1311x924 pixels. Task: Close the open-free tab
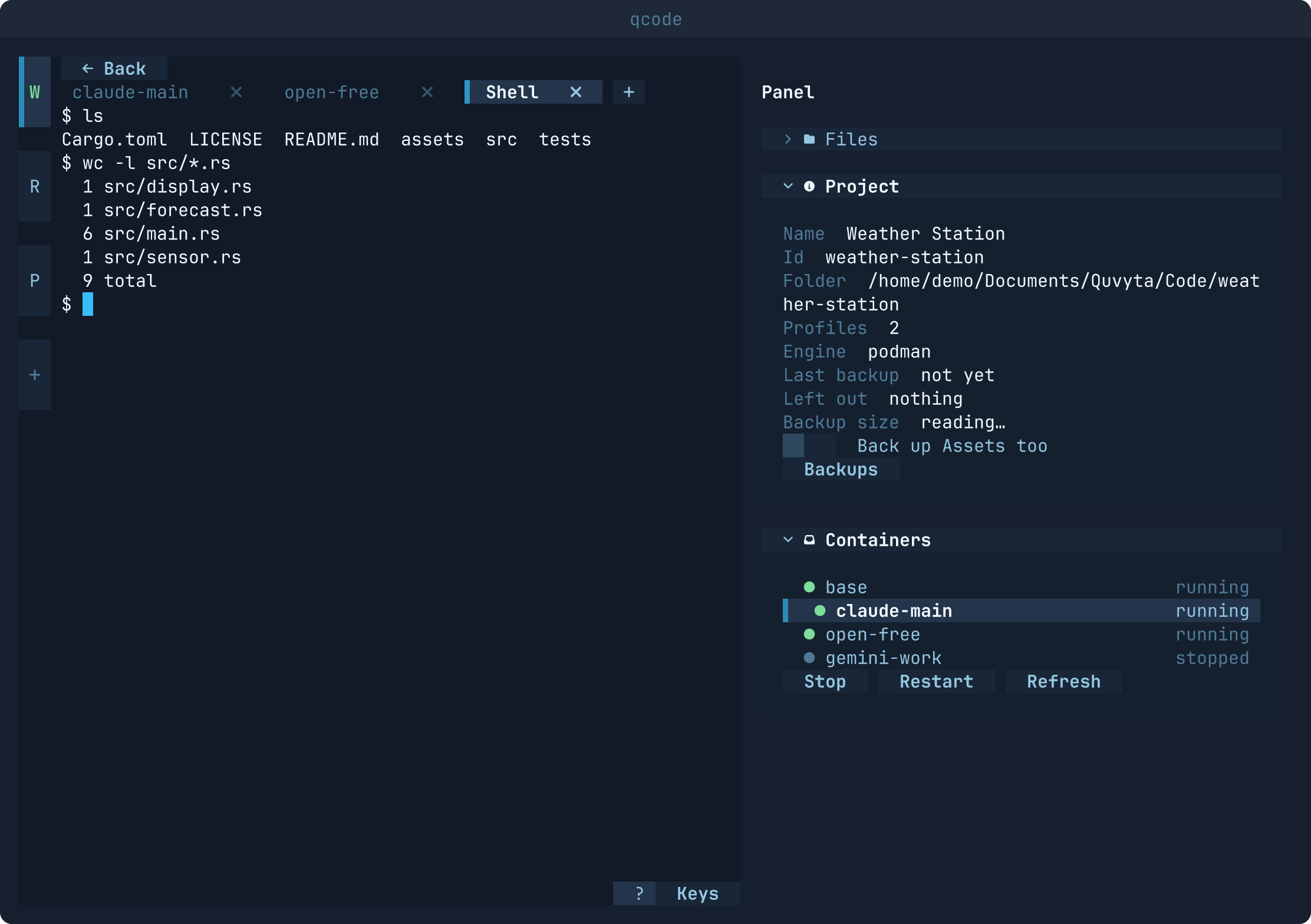click(427, 92)
